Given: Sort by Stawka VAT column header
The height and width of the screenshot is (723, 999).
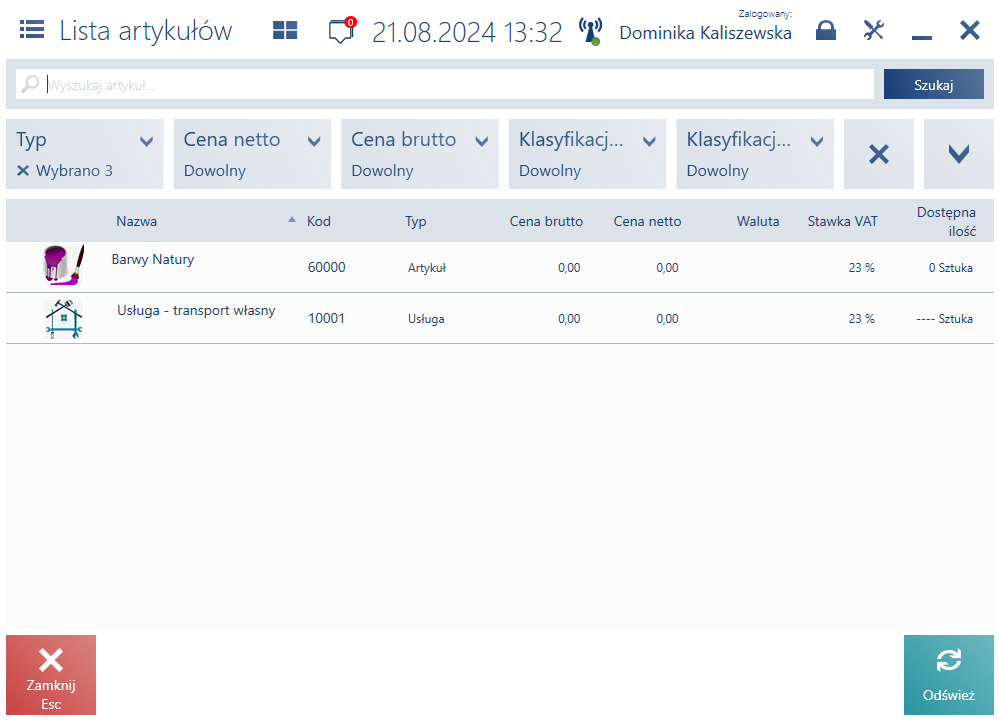Looking at the screenshot, I should click(842, 221).
